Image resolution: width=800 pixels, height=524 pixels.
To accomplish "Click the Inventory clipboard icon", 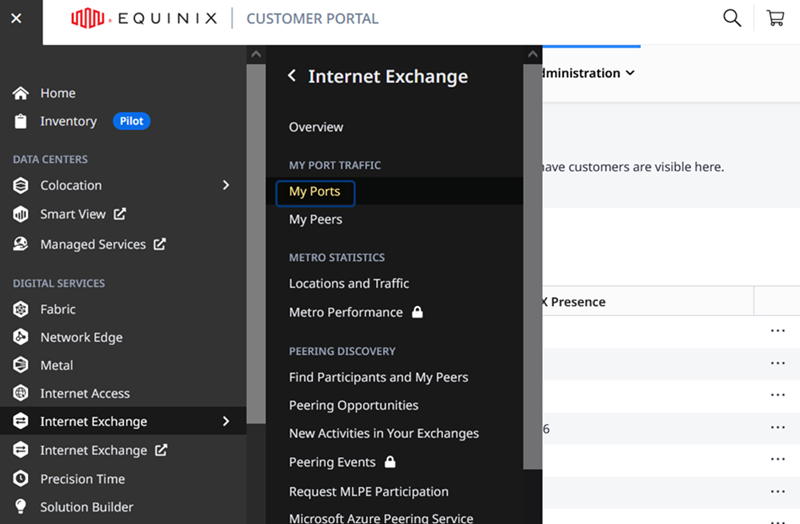I will (20, 121).
